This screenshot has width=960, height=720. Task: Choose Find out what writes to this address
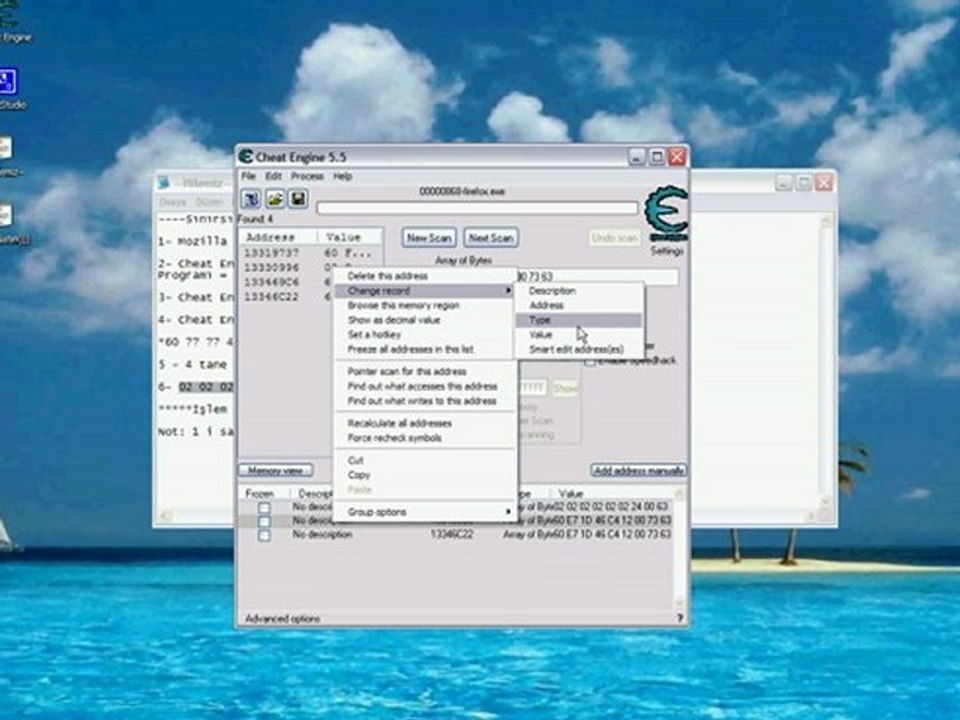click(x=424, y=401)
